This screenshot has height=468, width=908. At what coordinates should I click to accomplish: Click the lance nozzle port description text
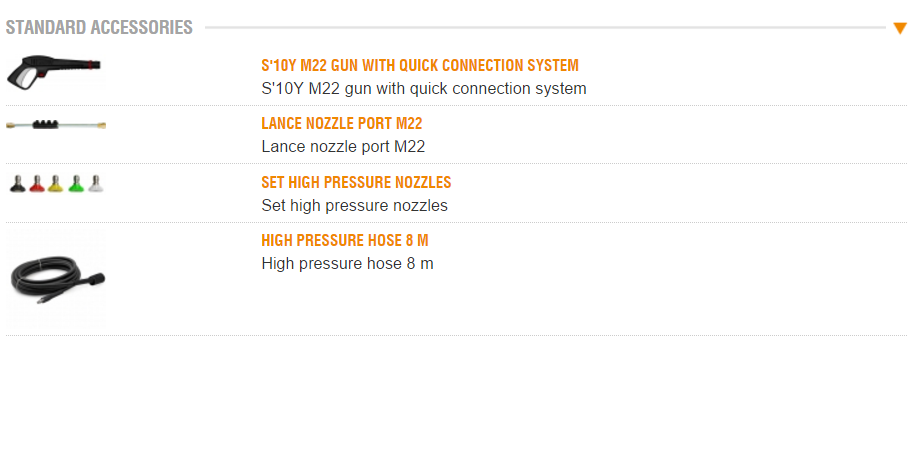coord(343,146)
